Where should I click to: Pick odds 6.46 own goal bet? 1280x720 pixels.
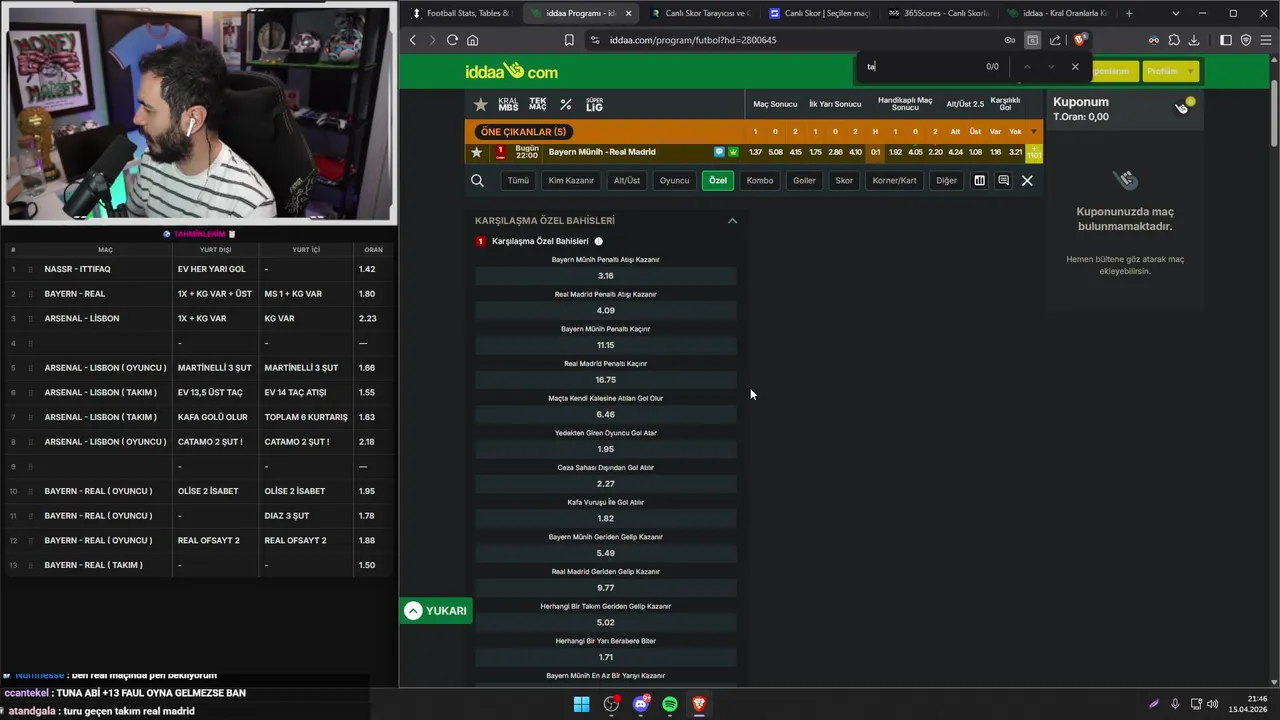pyautogui.click(x=605, y=414)
